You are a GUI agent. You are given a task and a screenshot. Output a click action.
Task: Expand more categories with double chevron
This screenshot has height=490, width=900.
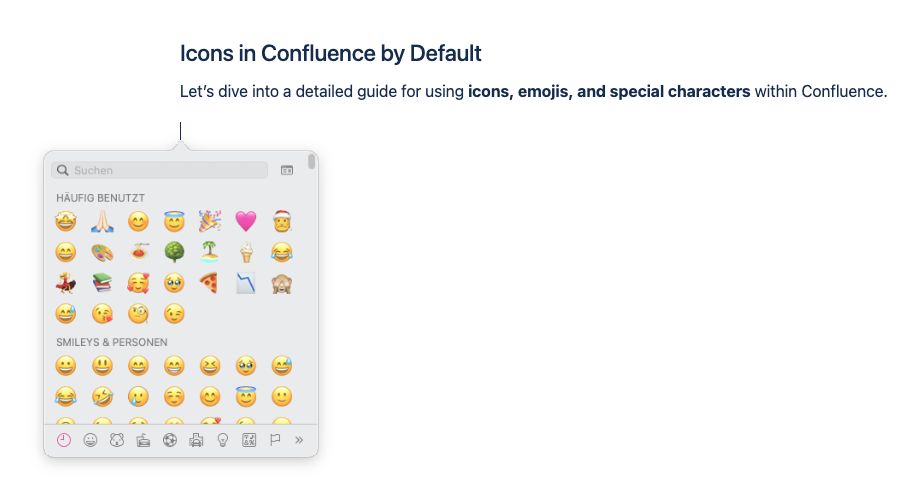[x=299, y=440]
